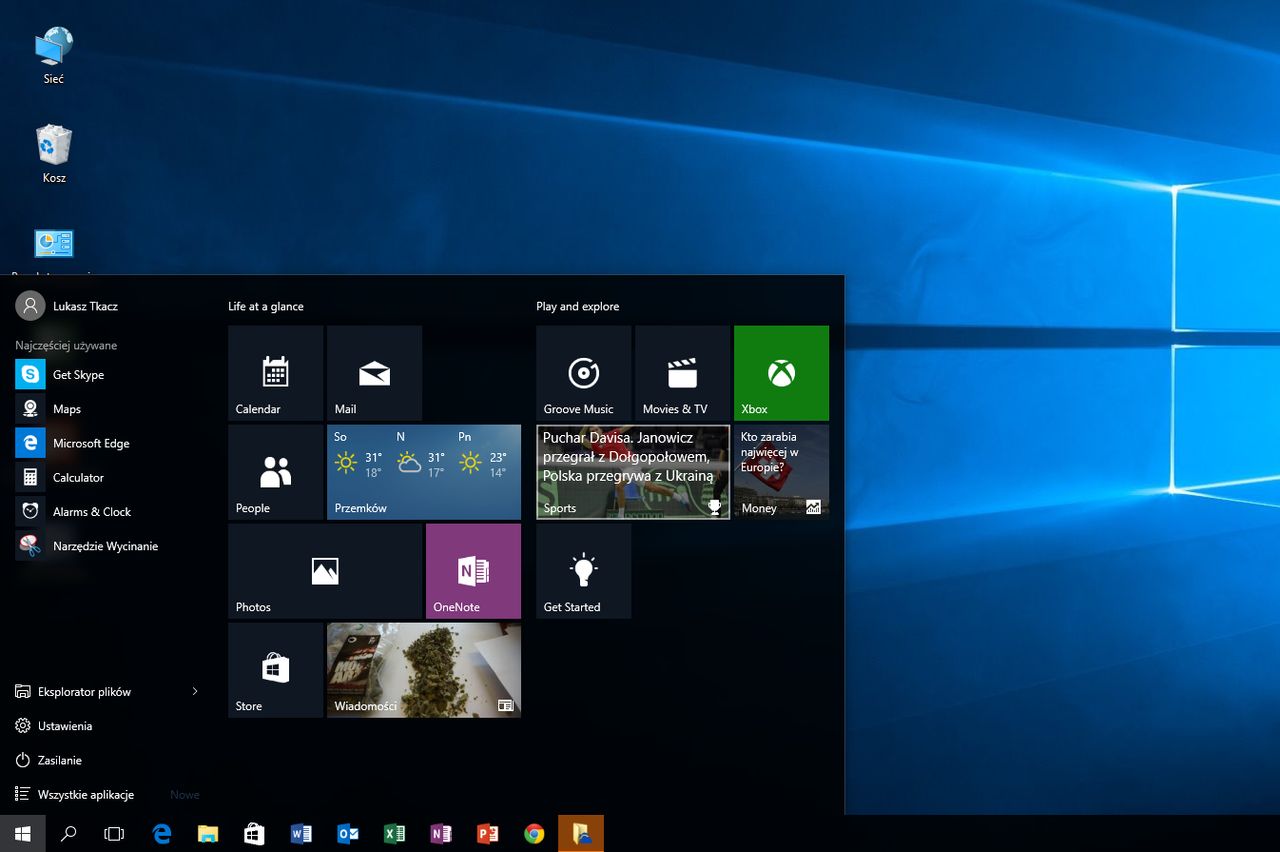Select Narzędzie Wycinanie from the most used list
Screen dimensions: 1280x852
104,546
